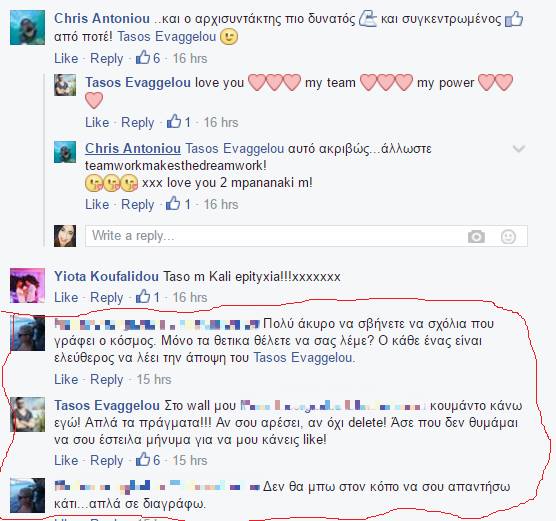Click like count icon on Yiota Koufalidou's comment
Image resolution: width=556 pixels, height=521 pixels.
pyautogui.click(x=148, y=297)
